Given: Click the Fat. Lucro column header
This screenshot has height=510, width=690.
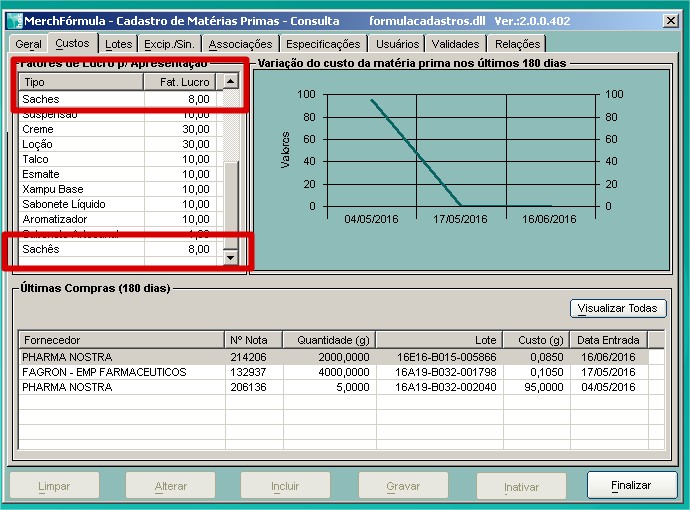Looking at the screenshot, I should 181,82.
